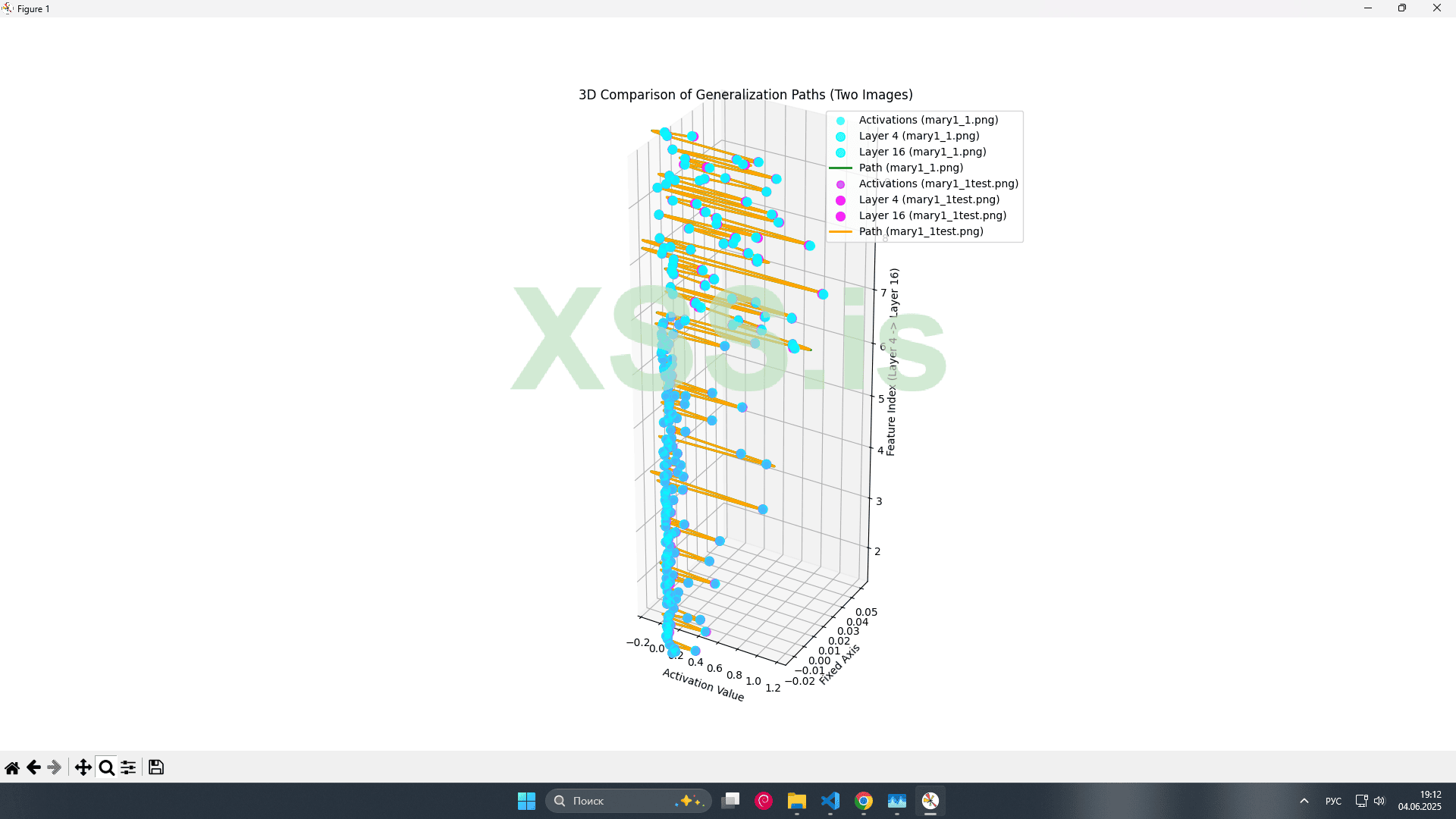Image resolution: width=1456 pixels, height=819 pixels.
Task: Switch keyboard language РУС indicator
Action: pos(1333,801)
